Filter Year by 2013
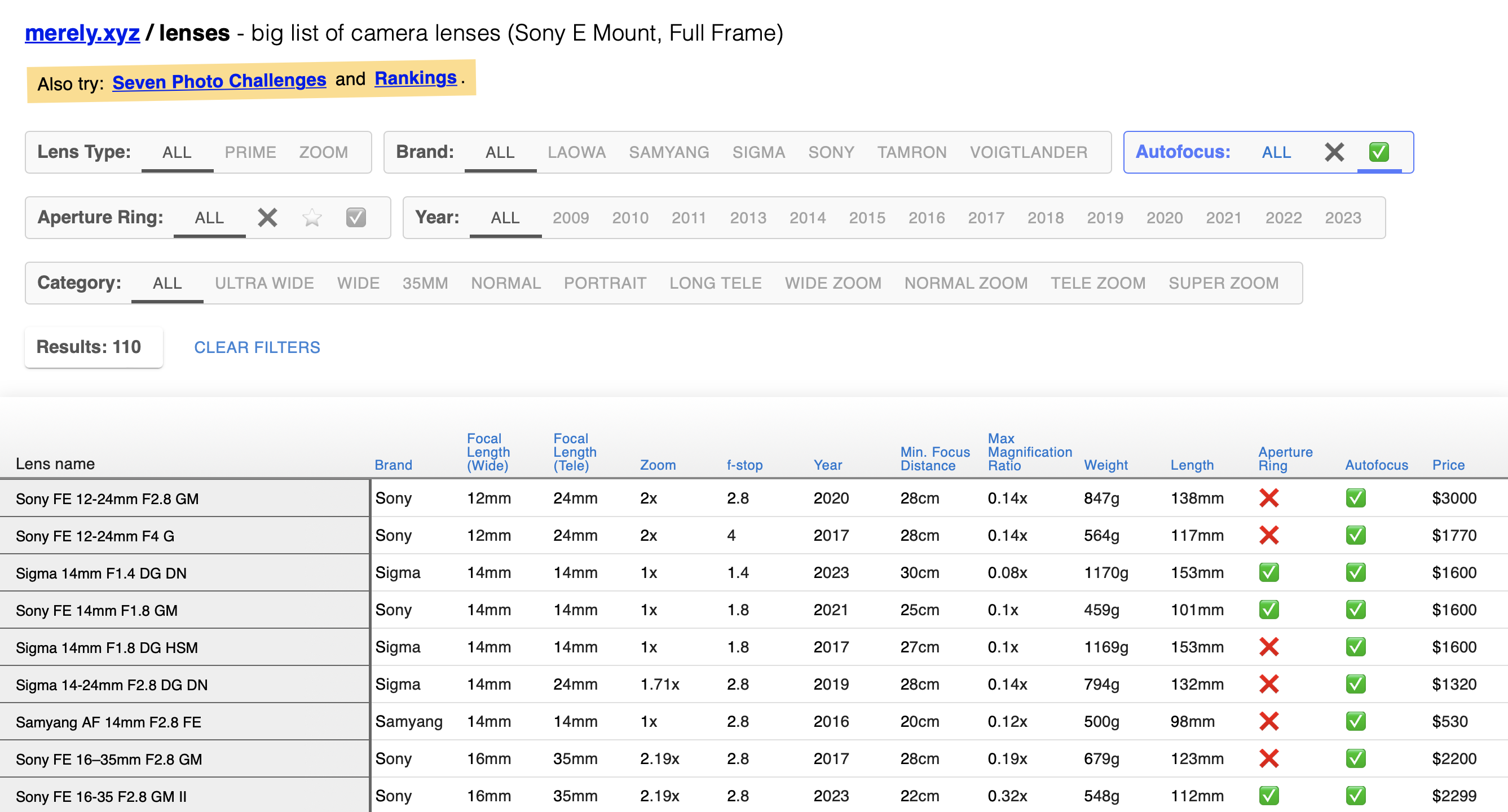1508x812 pixels. (x=748, y=218)
